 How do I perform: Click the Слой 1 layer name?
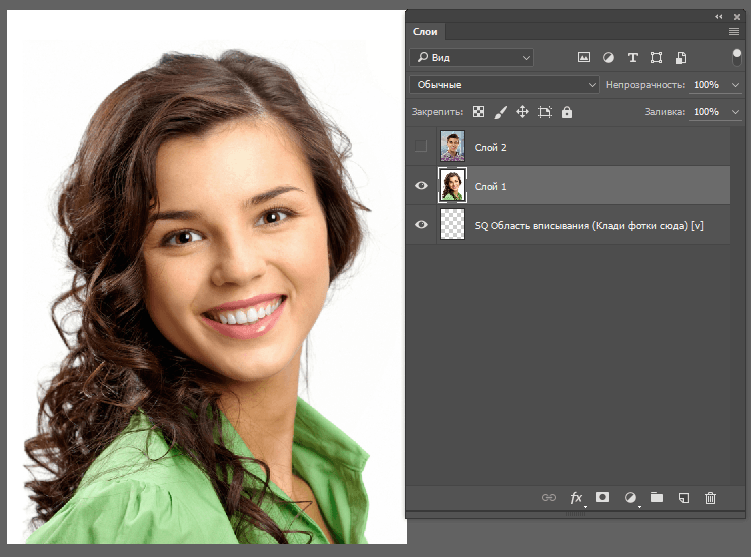[x=490, y=186]
